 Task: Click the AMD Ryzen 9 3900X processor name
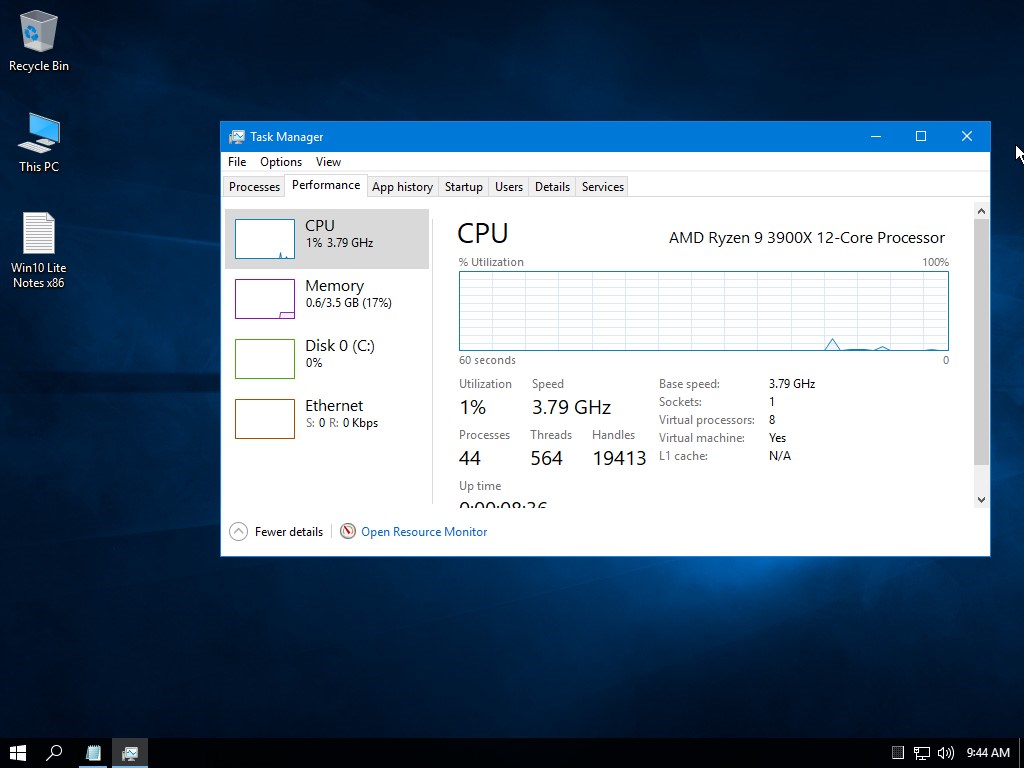tap(807, 238)
